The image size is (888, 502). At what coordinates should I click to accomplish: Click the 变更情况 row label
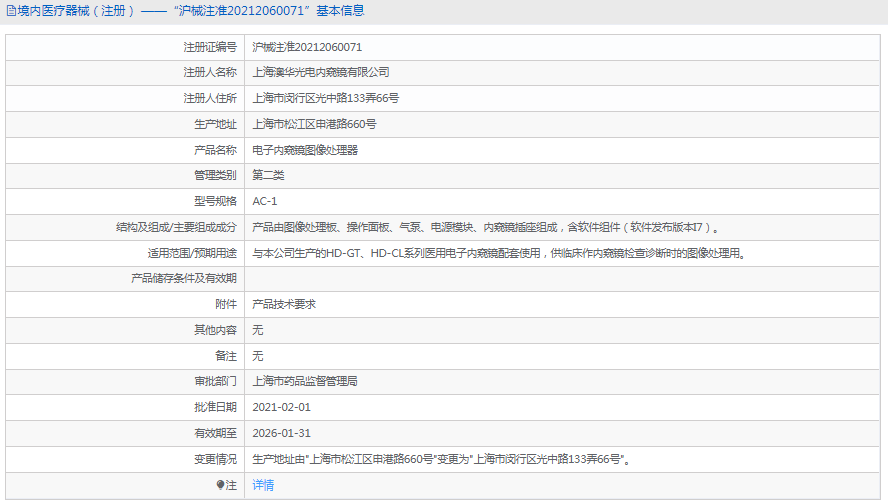pyautogui.click(x=215, y=459)
